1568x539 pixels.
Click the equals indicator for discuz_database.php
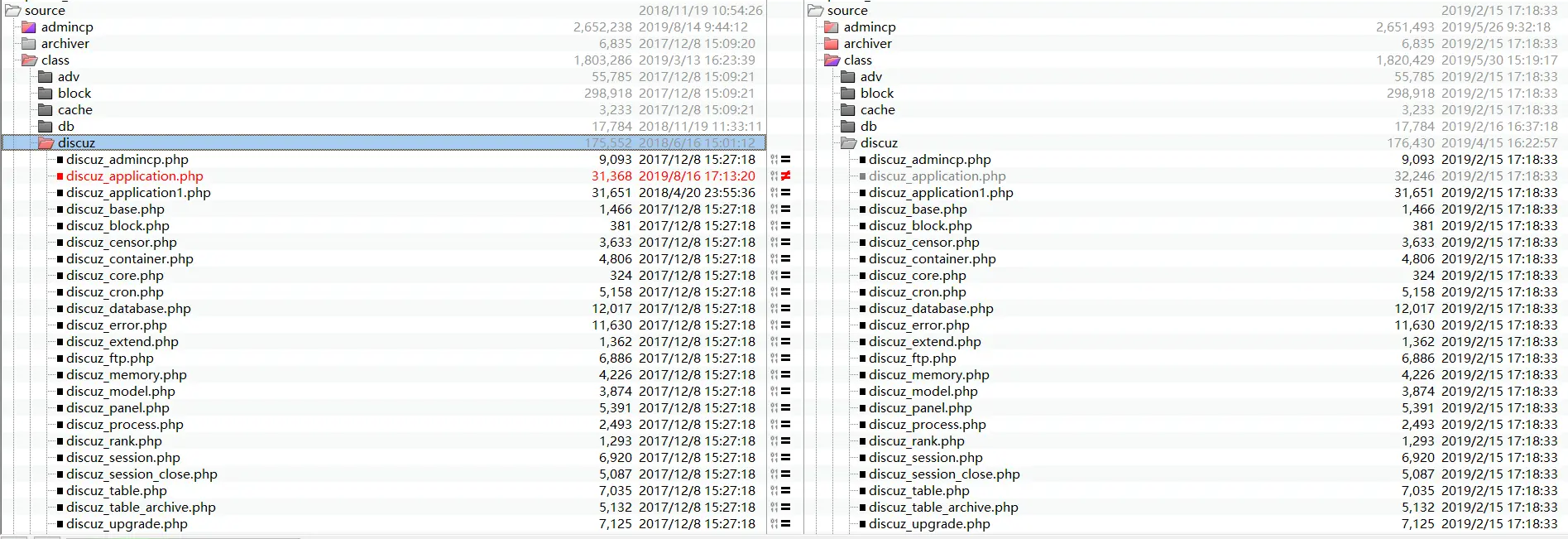pos(785,309)
